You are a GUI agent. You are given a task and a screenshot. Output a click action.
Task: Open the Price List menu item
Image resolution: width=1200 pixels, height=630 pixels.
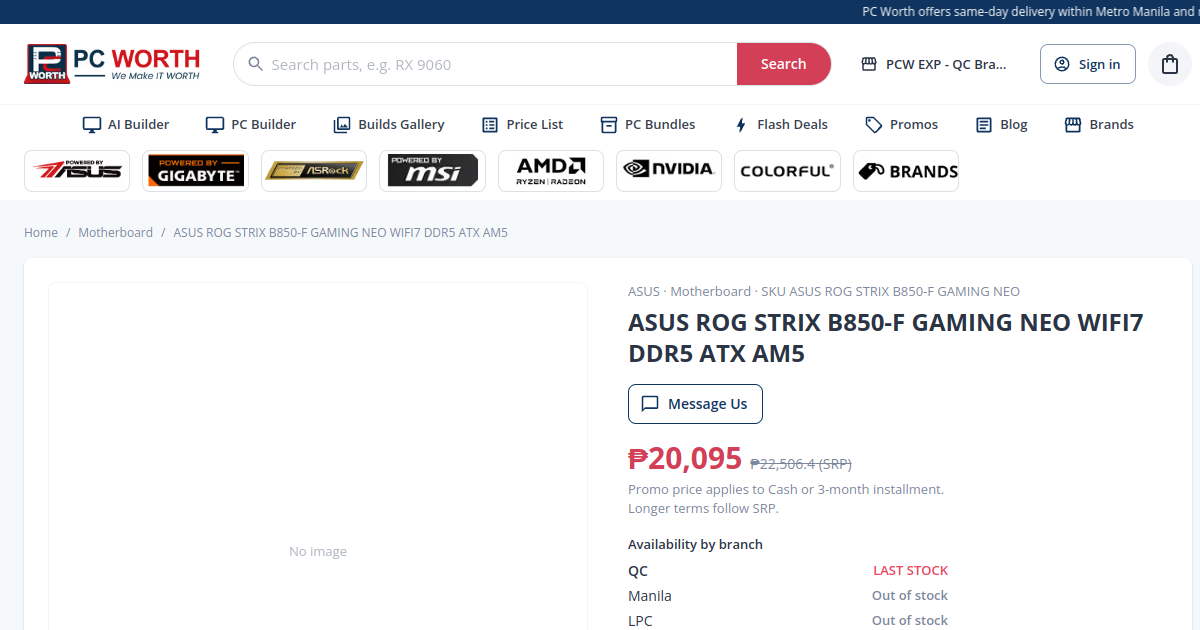[x=522, y=125]
